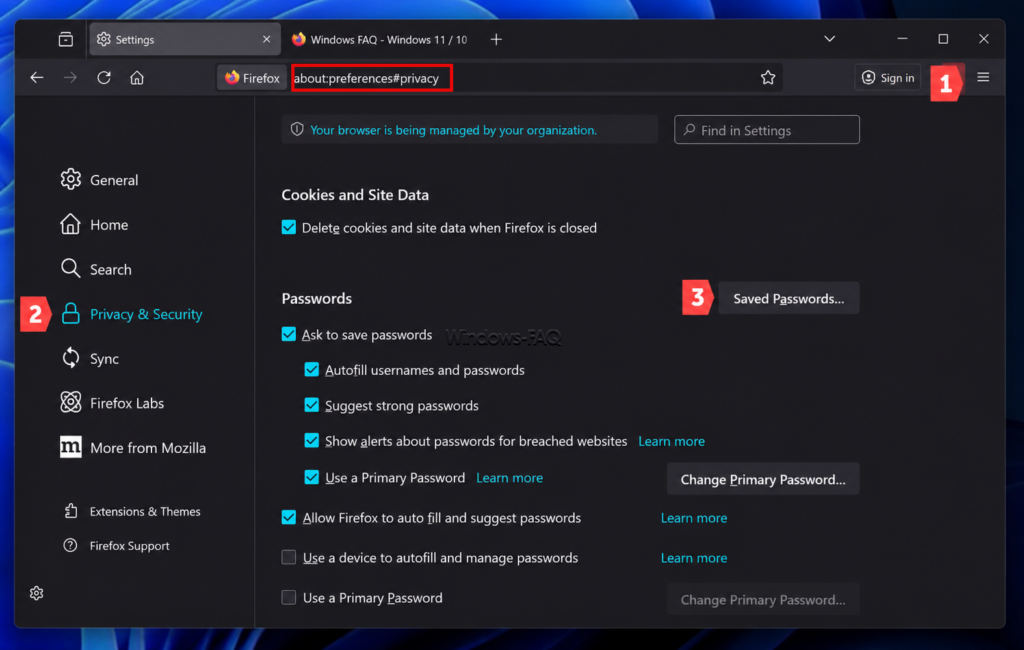
Task: Click the Firefox Labs atom icon
Action: click(x=71, y=402)
